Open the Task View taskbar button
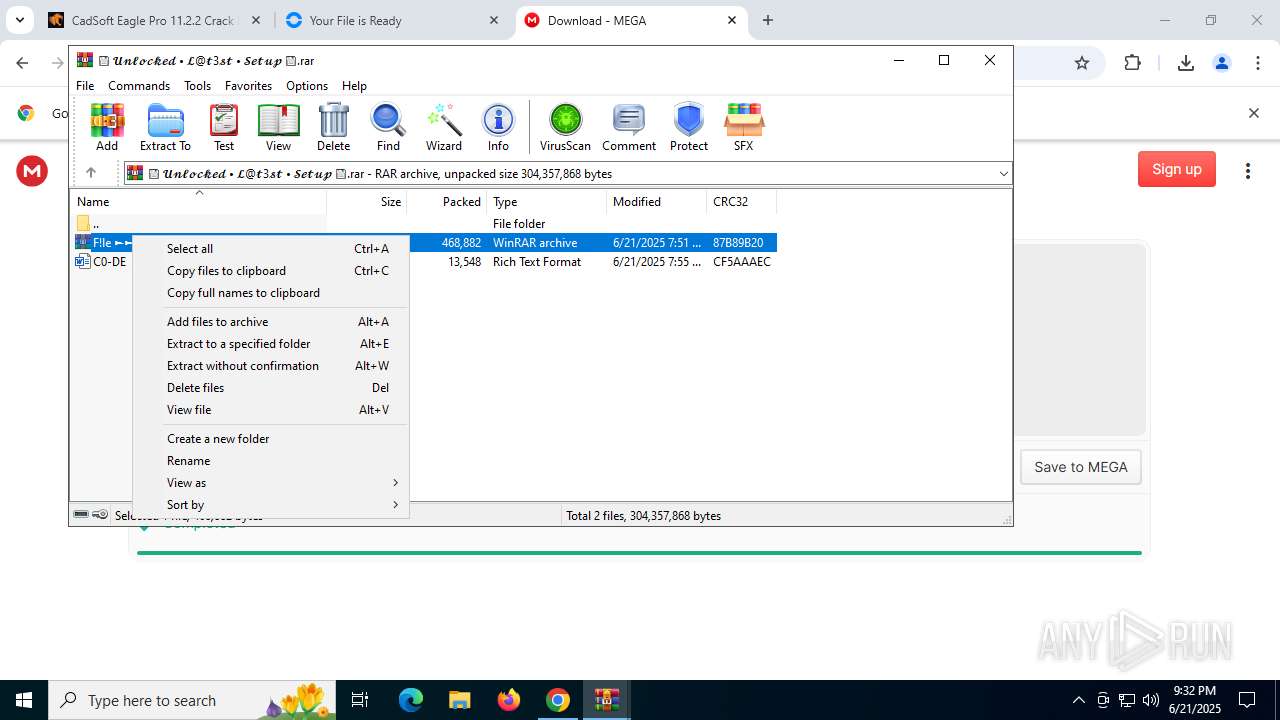The height and width of the screenshot is (720, 1280). [361, 700]
